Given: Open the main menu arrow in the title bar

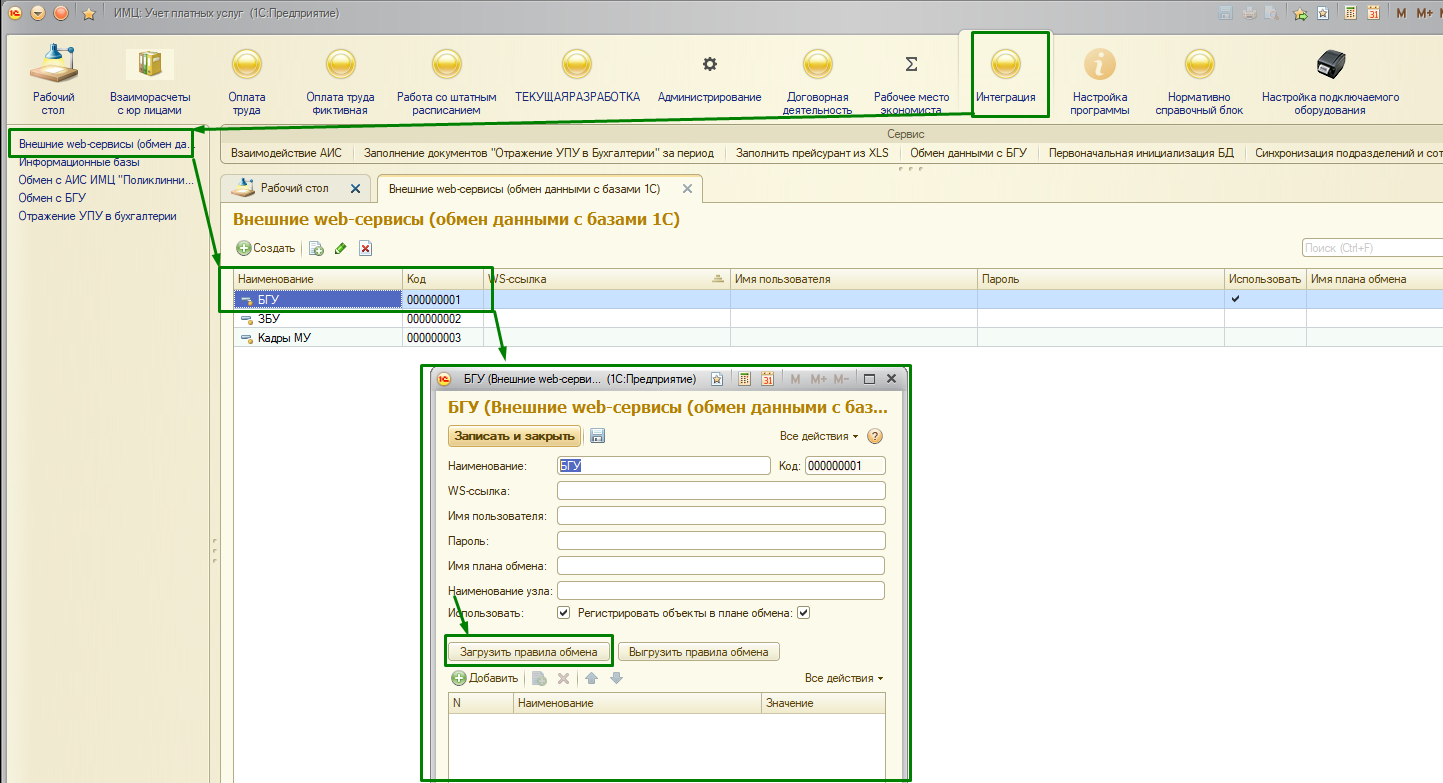Looking at the screenshot, I should 38,13.
